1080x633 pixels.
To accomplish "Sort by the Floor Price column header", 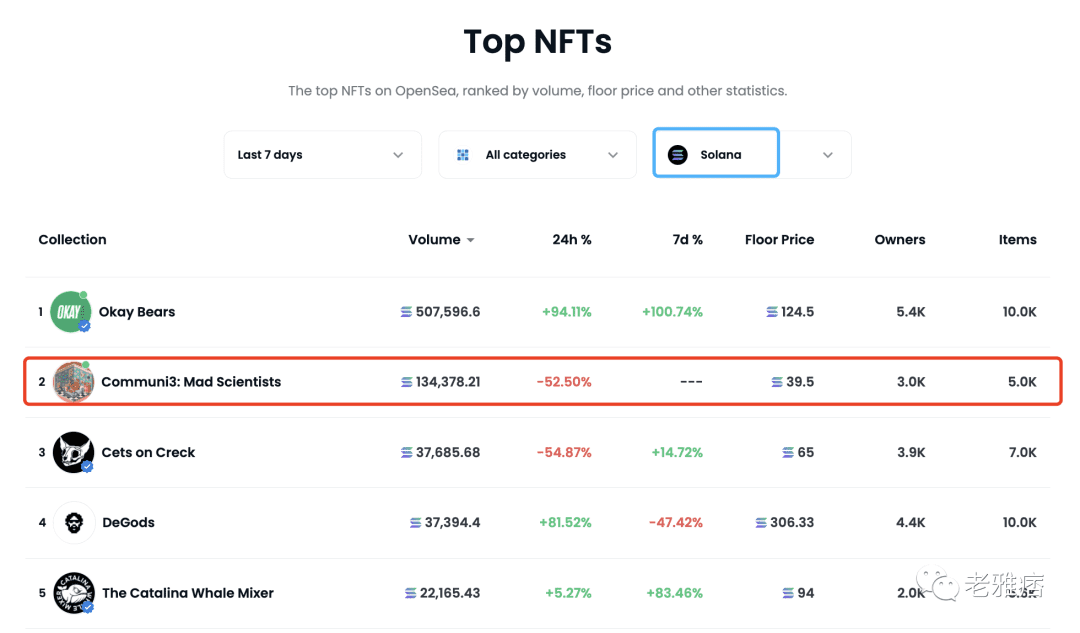I will pyautogui.click(x=779, y=240).
